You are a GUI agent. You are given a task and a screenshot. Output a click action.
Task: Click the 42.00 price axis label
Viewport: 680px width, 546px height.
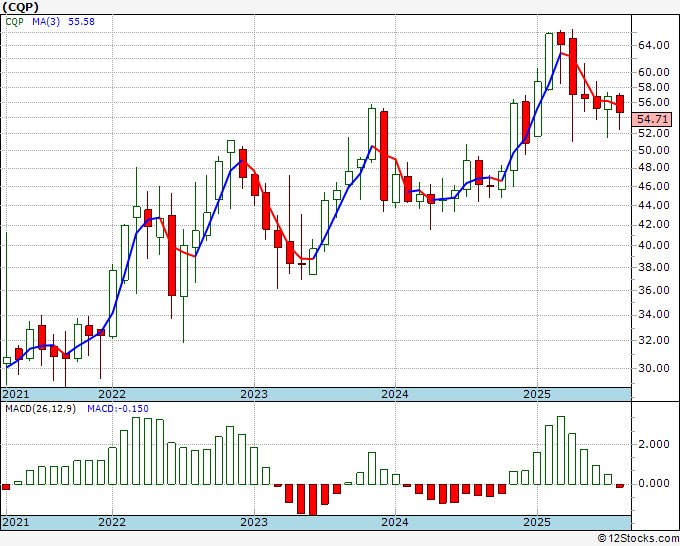pos(653,224)
